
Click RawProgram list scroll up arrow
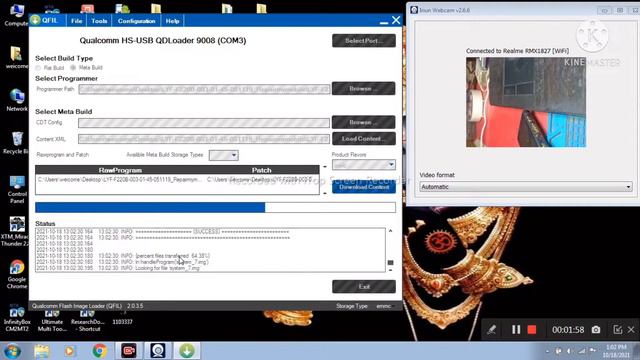325,167
